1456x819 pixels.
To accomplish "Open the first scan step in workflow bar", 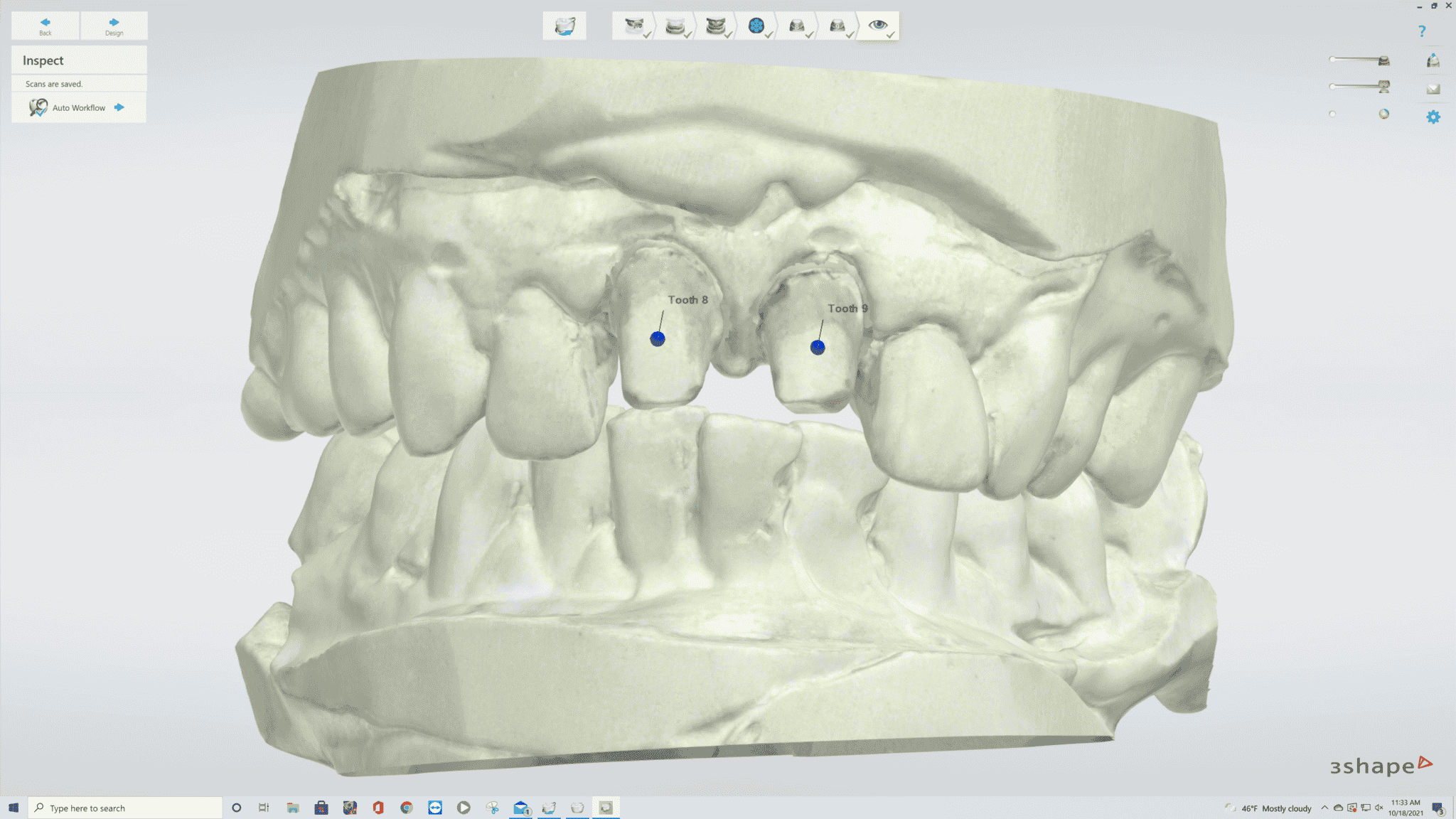I will point(633,26).
